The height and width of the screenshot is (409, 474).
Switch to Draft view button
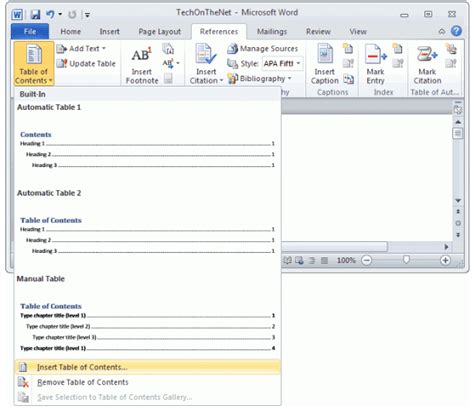click(x=324, y=260)
